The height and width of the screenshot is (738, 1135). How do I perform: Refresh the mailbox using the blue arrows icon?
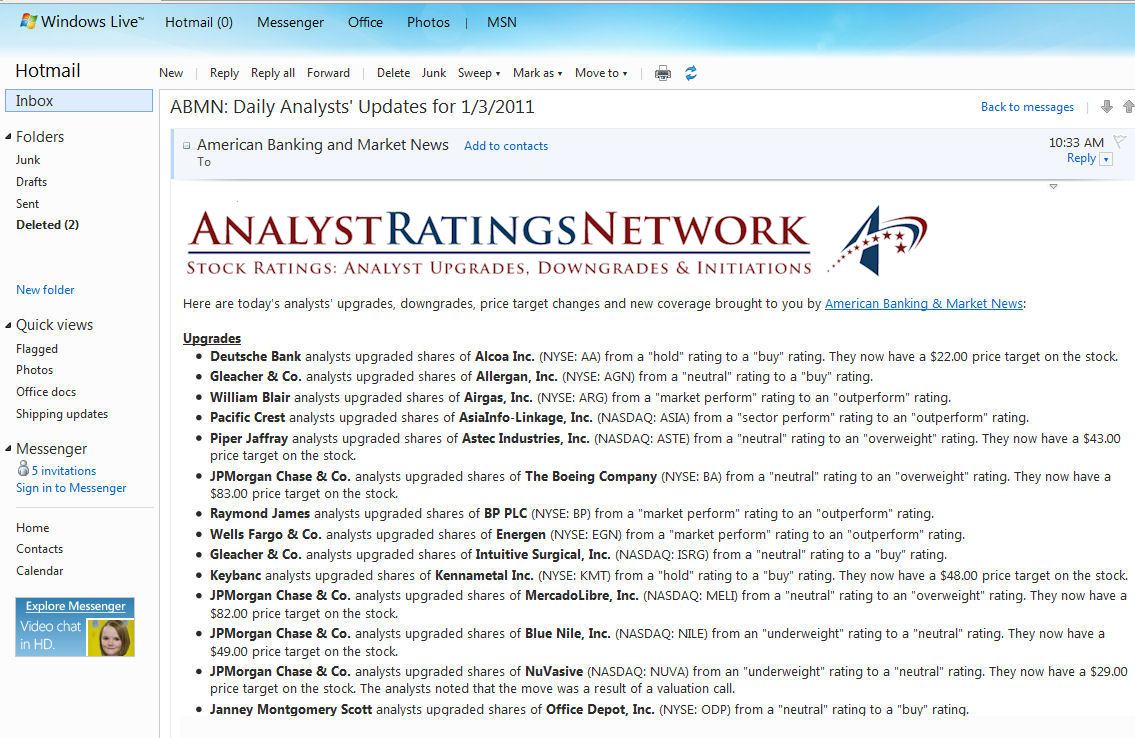pos(691,73)
